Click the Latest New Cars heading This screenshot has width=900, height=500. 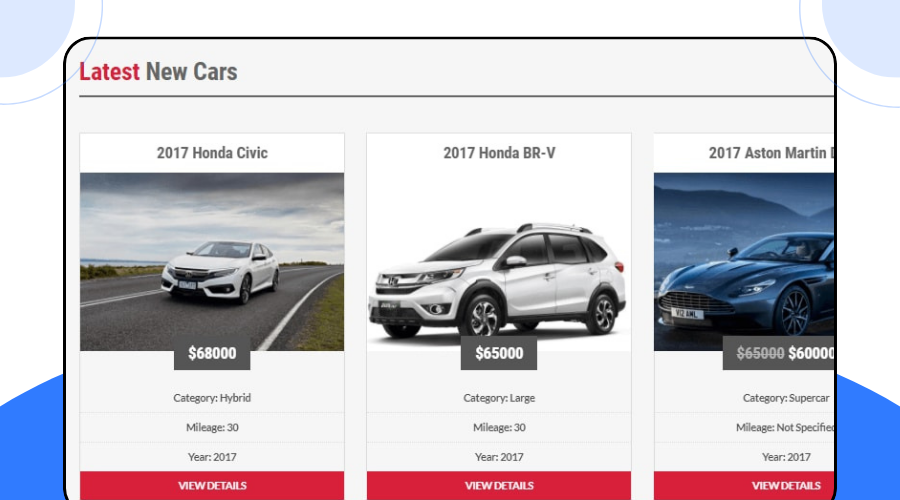[x=158, y=72]
